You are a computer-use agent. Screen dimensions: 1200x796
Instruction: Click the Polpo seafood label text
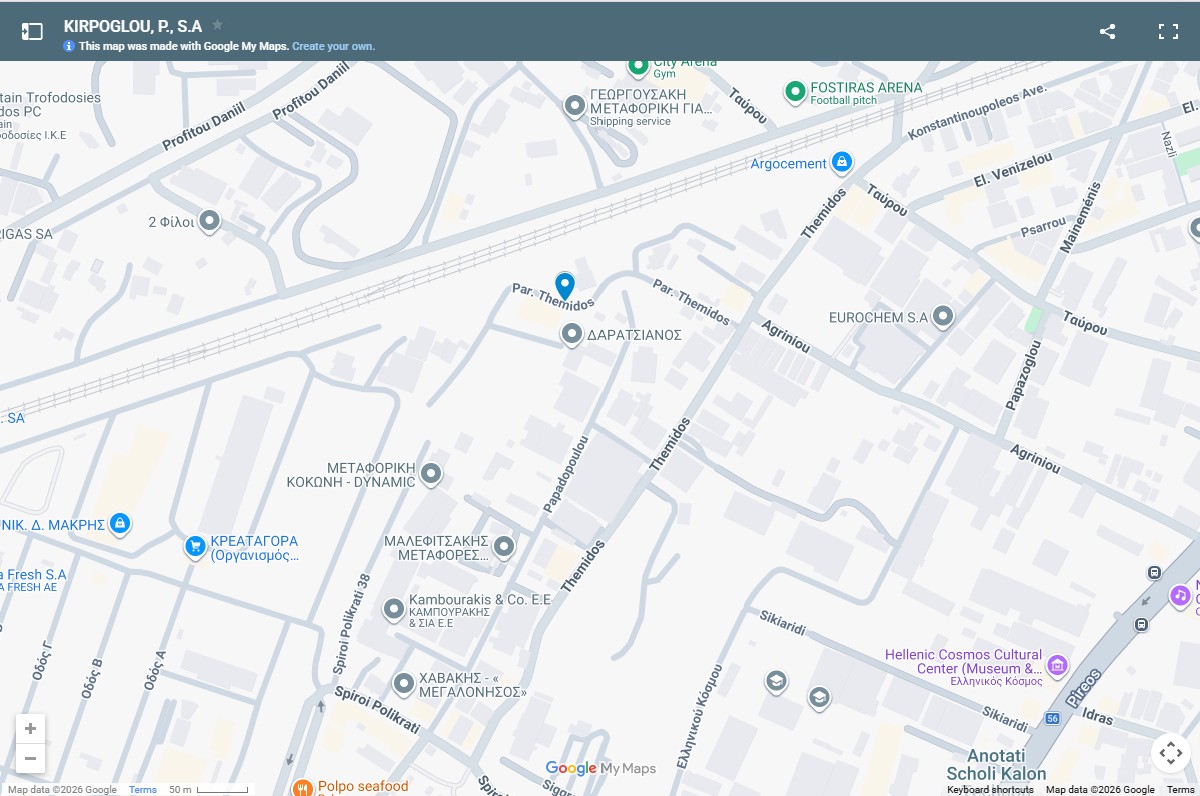[363, 786]
